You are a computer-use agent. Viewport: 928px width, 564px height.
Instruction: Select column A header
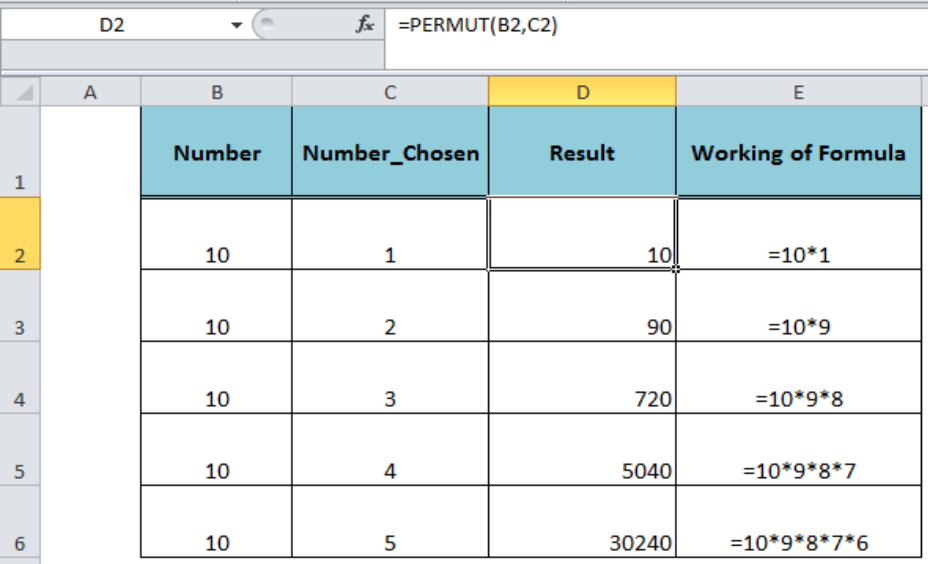coord(90,92)
